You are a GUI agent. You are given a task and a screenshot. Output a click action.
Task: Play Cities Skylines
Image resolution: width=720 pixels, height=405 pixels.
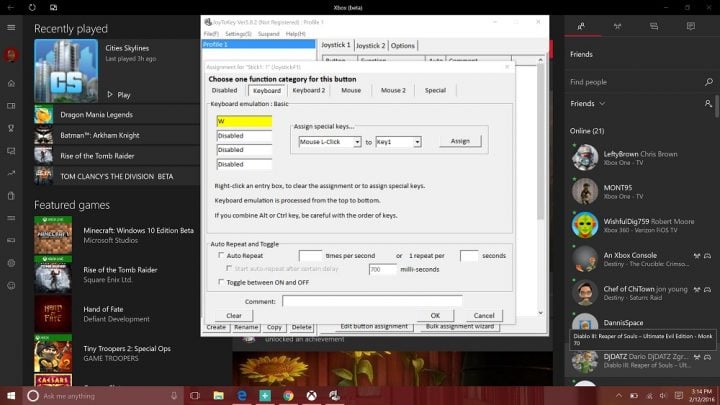point(119,95)
